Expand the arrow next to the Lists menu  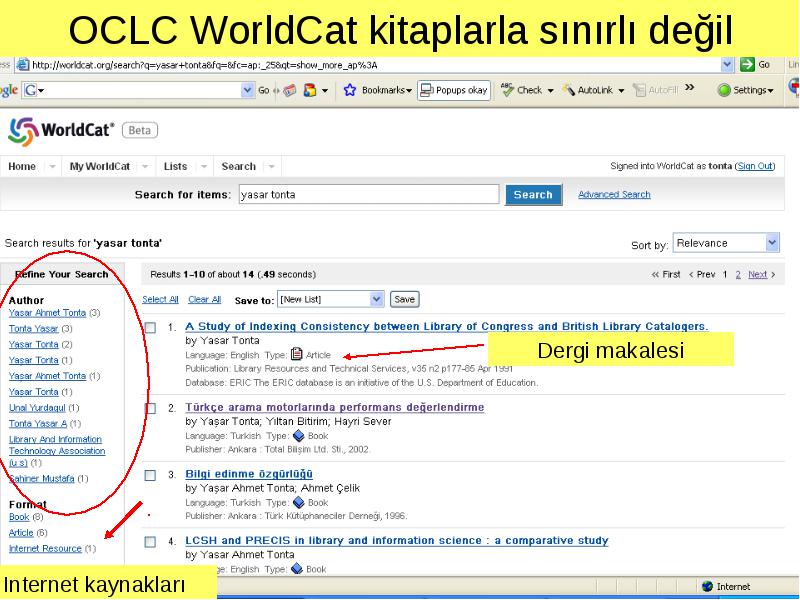click(204, 166)
